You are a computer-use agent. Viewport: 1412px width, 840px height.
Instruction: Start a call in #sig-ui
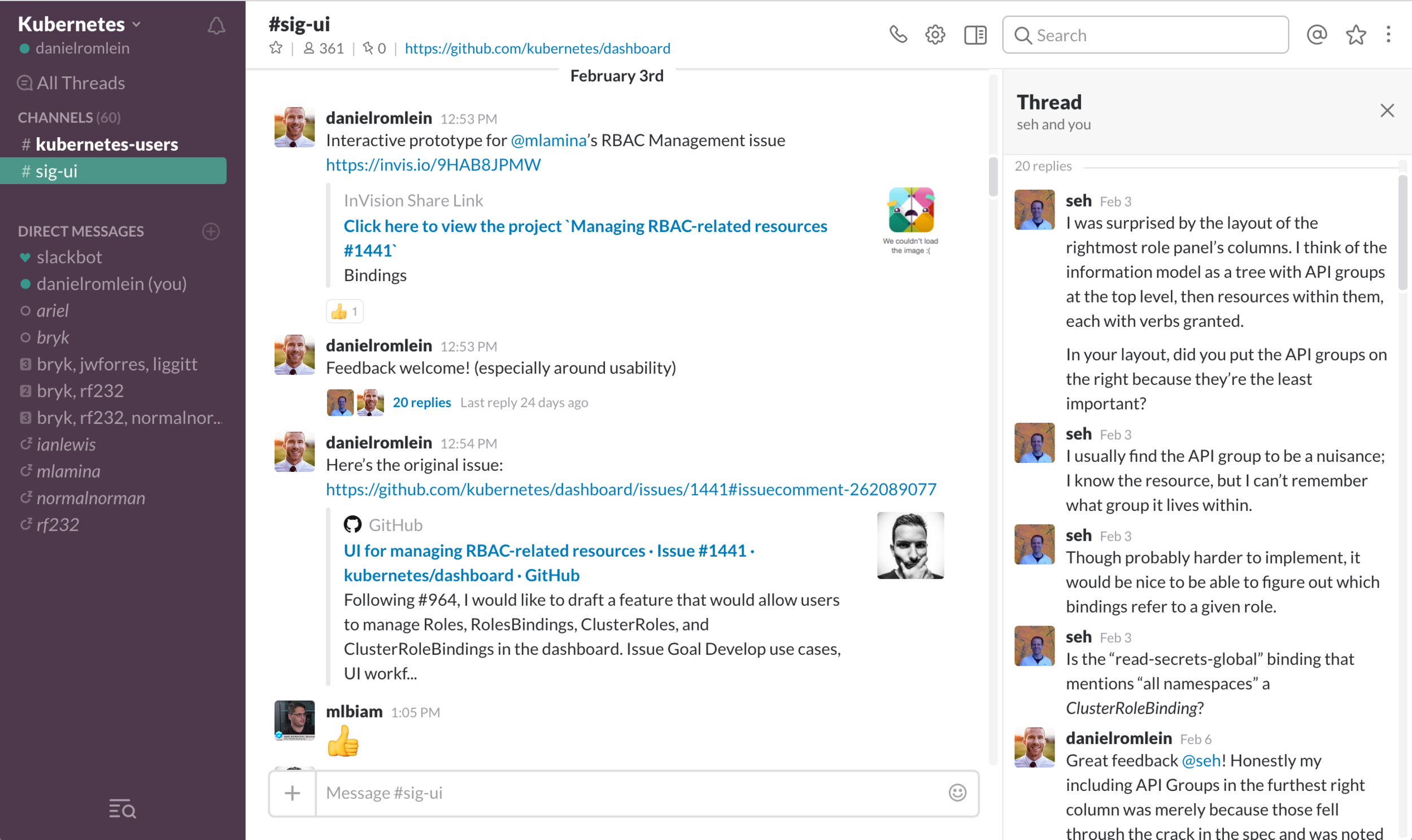tap(899, 34)
